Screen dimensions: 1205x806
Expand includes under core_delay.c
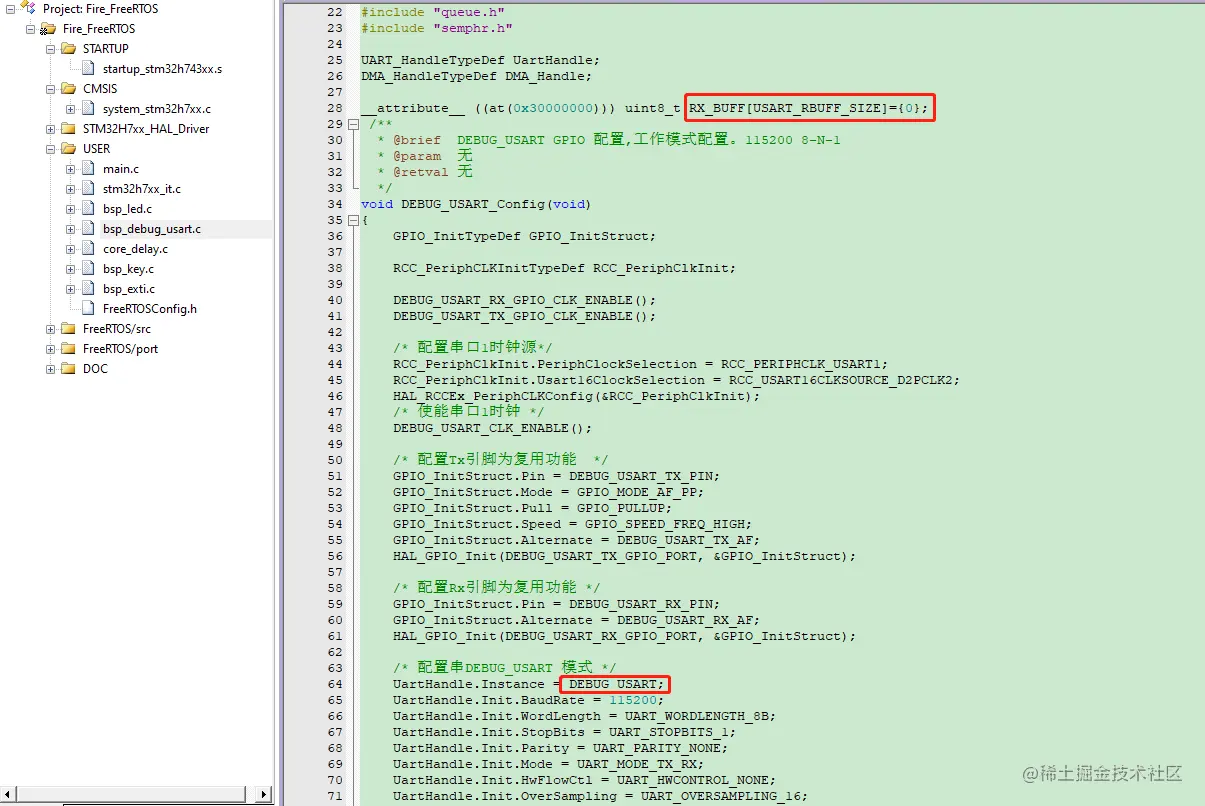(71, 249)
